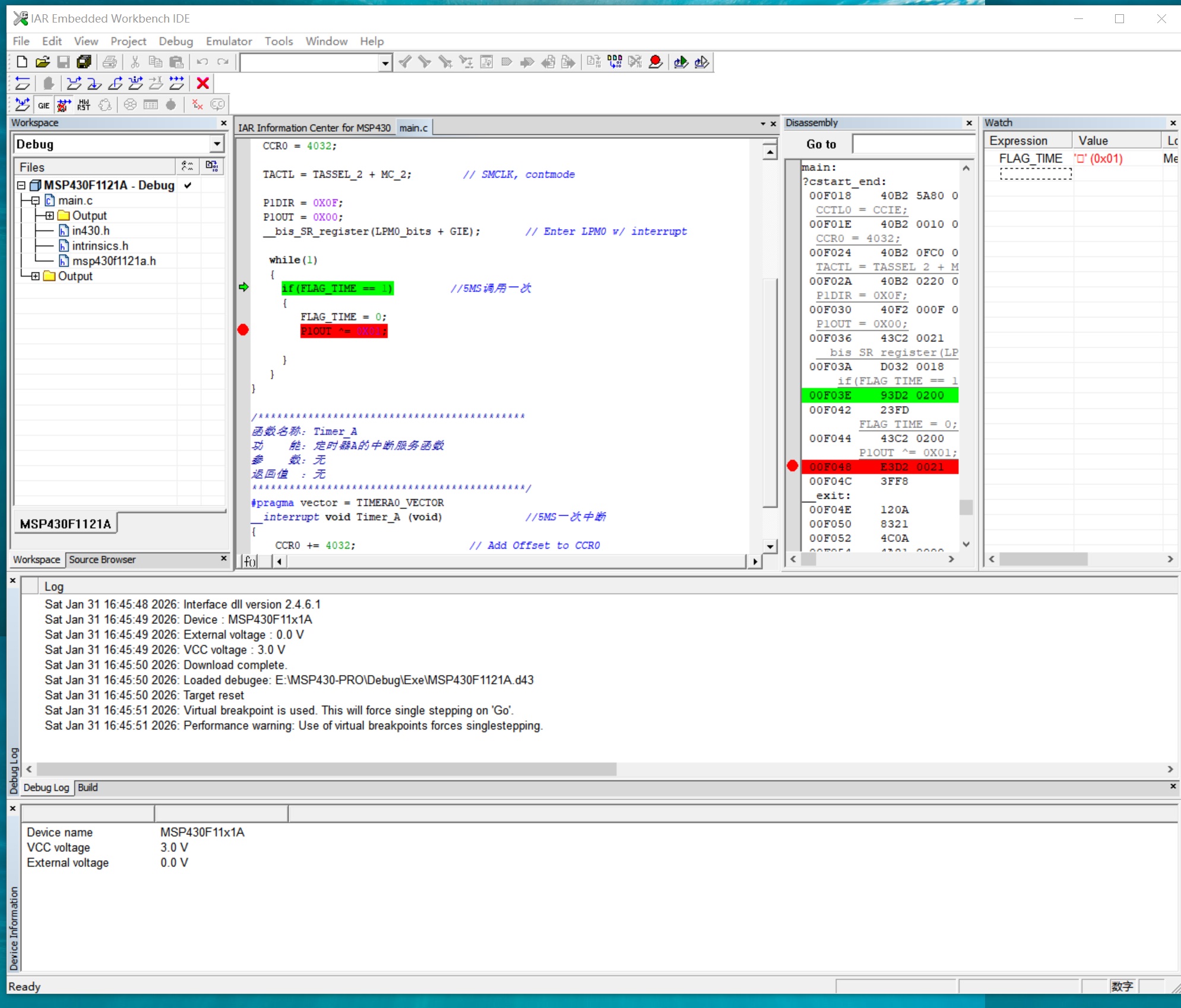Click the HW RST hardware reset icon
The width and height of the screenshot is (1181, 1008).
84,105
